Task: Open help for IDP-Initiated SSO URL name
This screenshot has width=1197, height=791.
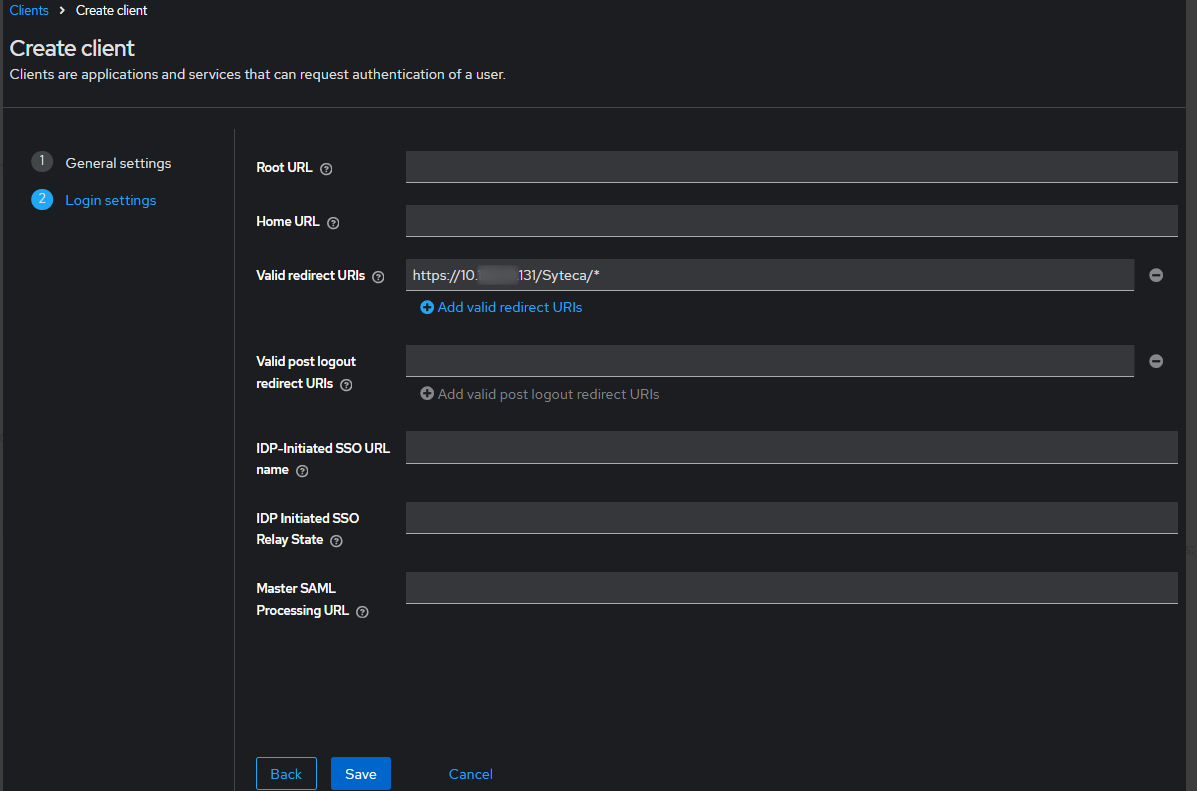Action: (x=302, y=471)
